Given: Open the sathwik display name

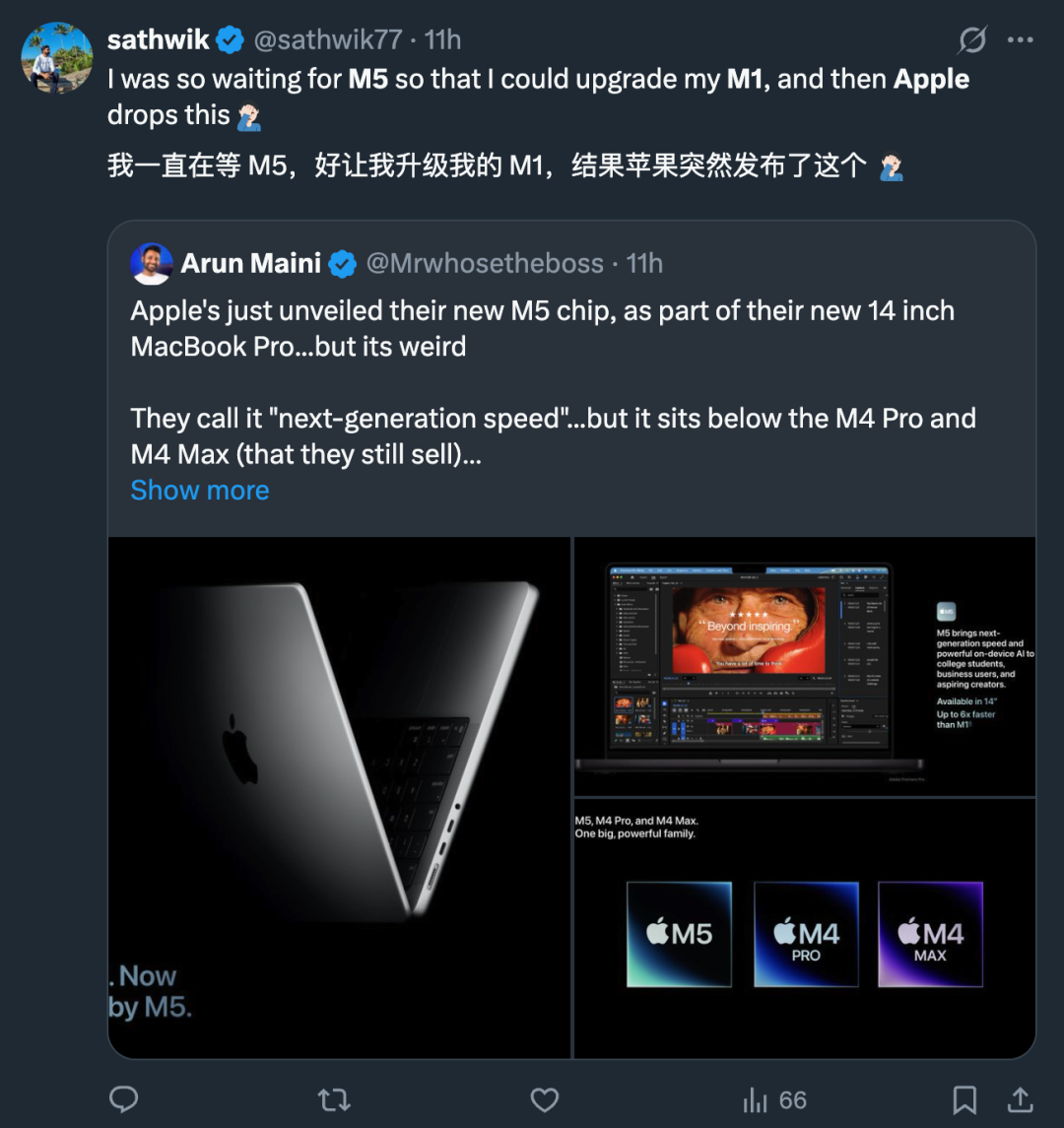Looking at the screenshot, I should 159,40.
